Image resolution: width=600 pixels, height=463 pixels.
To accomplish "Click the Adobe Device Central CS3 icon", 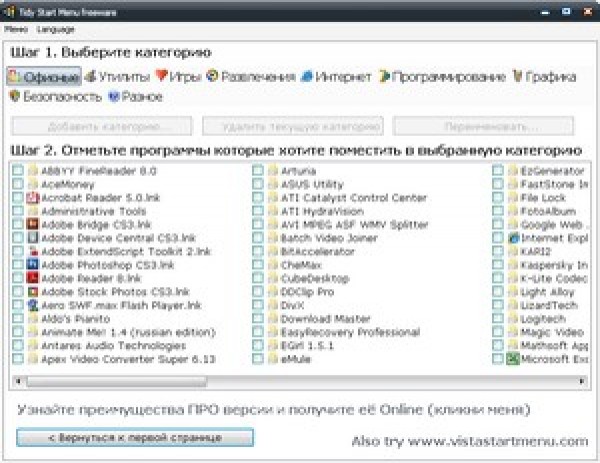I will (x=33, y=238).
